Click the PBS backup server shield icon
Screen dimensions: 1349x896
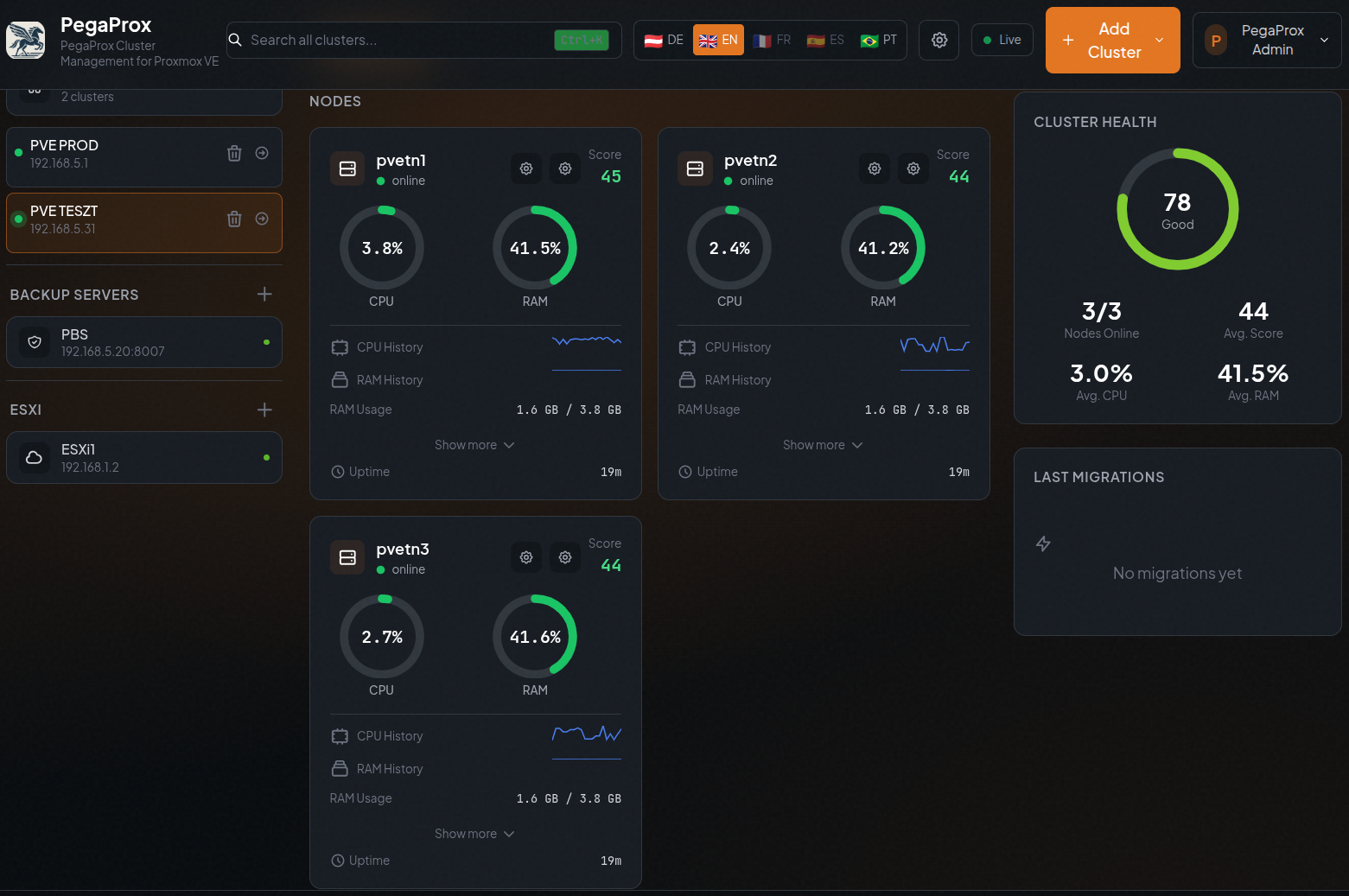point(35,342)
